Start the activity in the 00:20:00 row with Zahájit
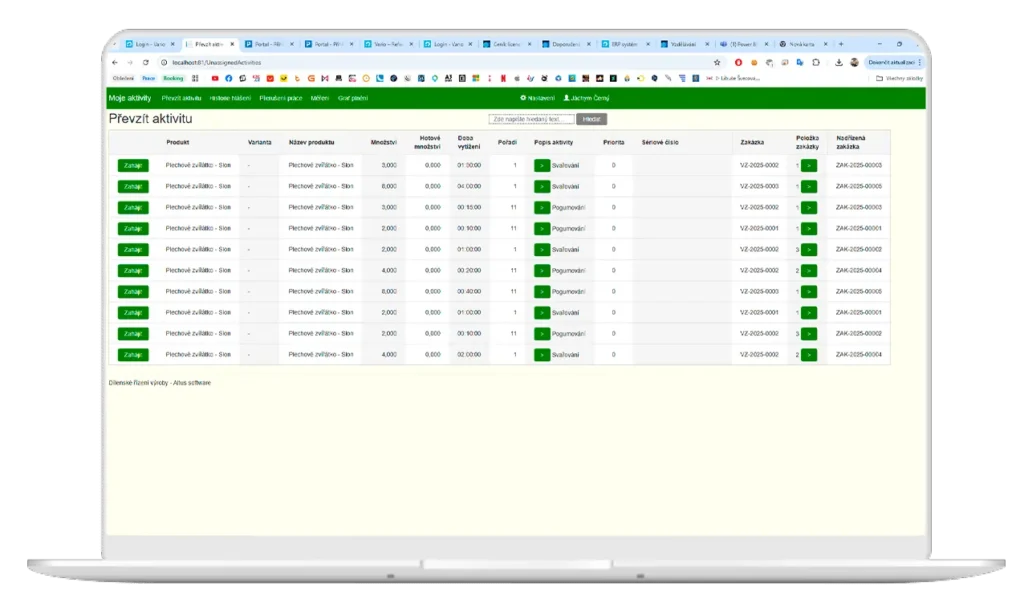The image size is (1024, 615). pyautogui.click(x=132, y=271)
